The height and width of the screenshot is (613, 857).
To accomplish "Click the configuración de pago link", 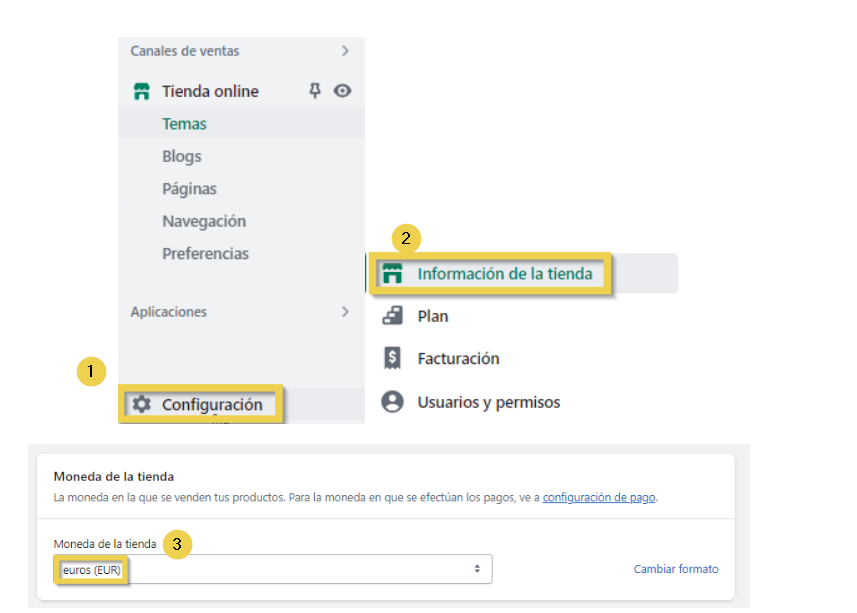I will tap(599, 497).
